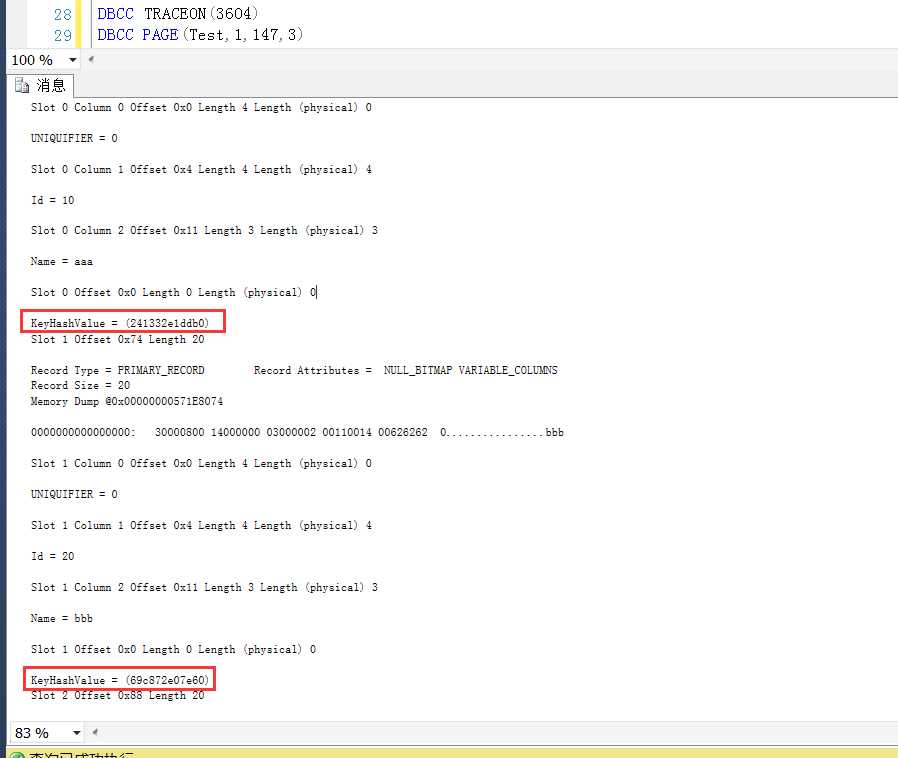Select the 消息 messages tab
The height and width of the screenshot is (758, 898).
(x=40, y=85)
